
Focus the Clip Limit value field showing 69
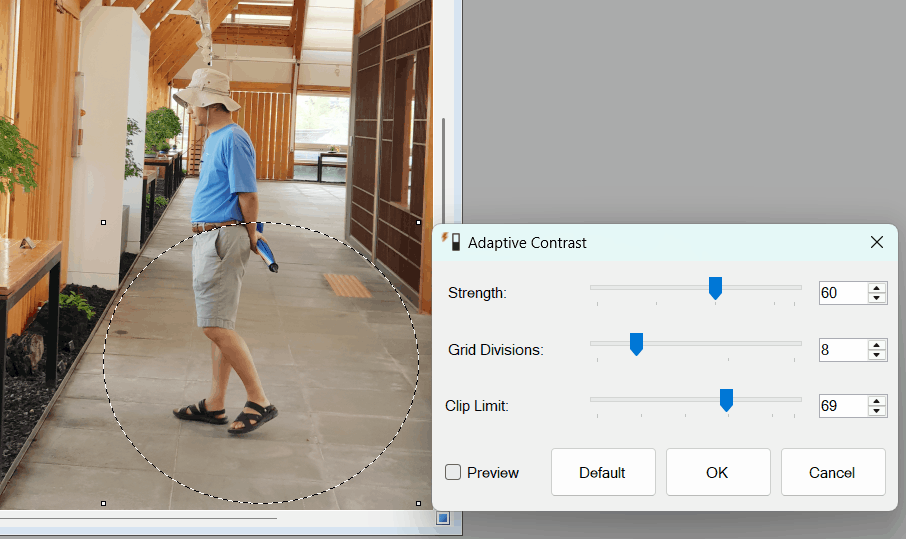click(x=843, y=406)
